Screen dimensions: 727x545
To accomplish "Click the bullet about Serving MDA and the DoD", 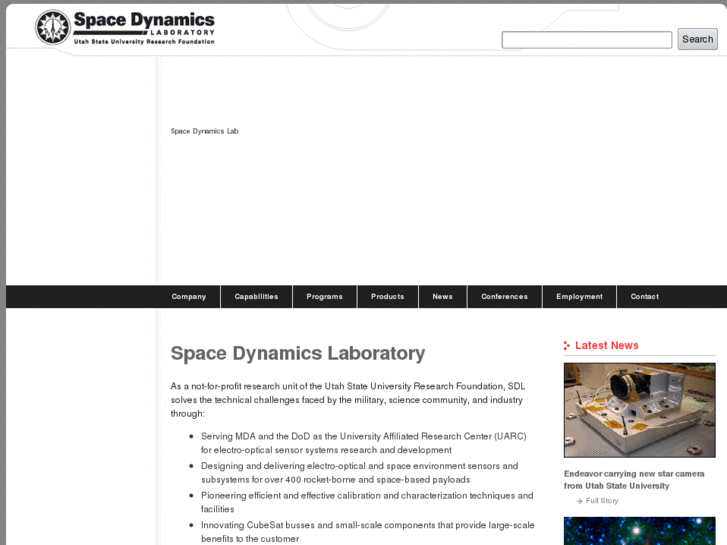I will (364, 443).
